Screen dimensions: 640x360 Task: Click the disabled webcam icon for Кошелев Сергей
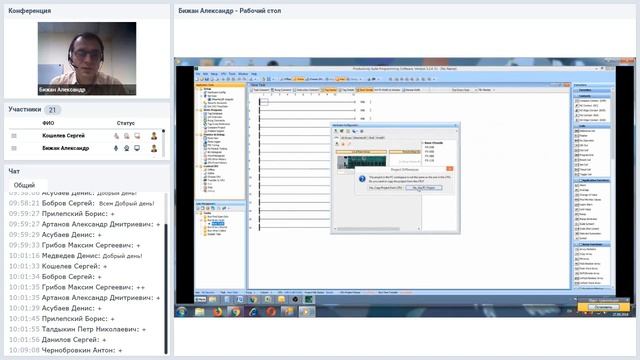(x=127, y=136)
